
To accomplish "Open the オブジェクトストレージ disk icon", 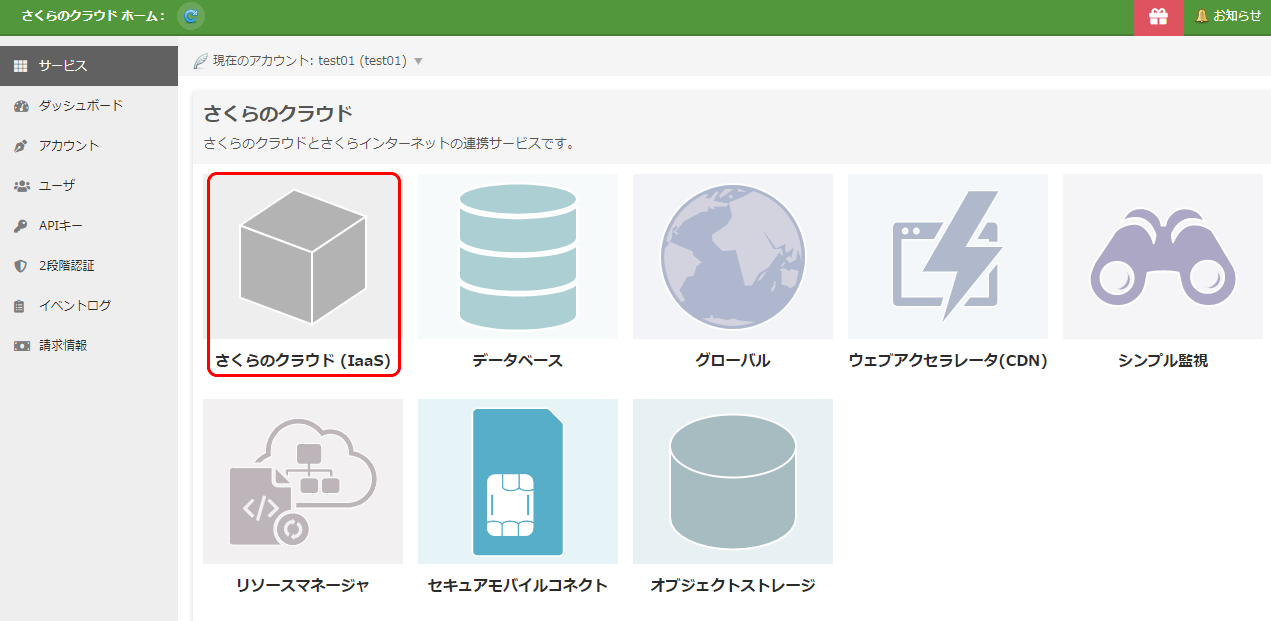I will point(733,481).
